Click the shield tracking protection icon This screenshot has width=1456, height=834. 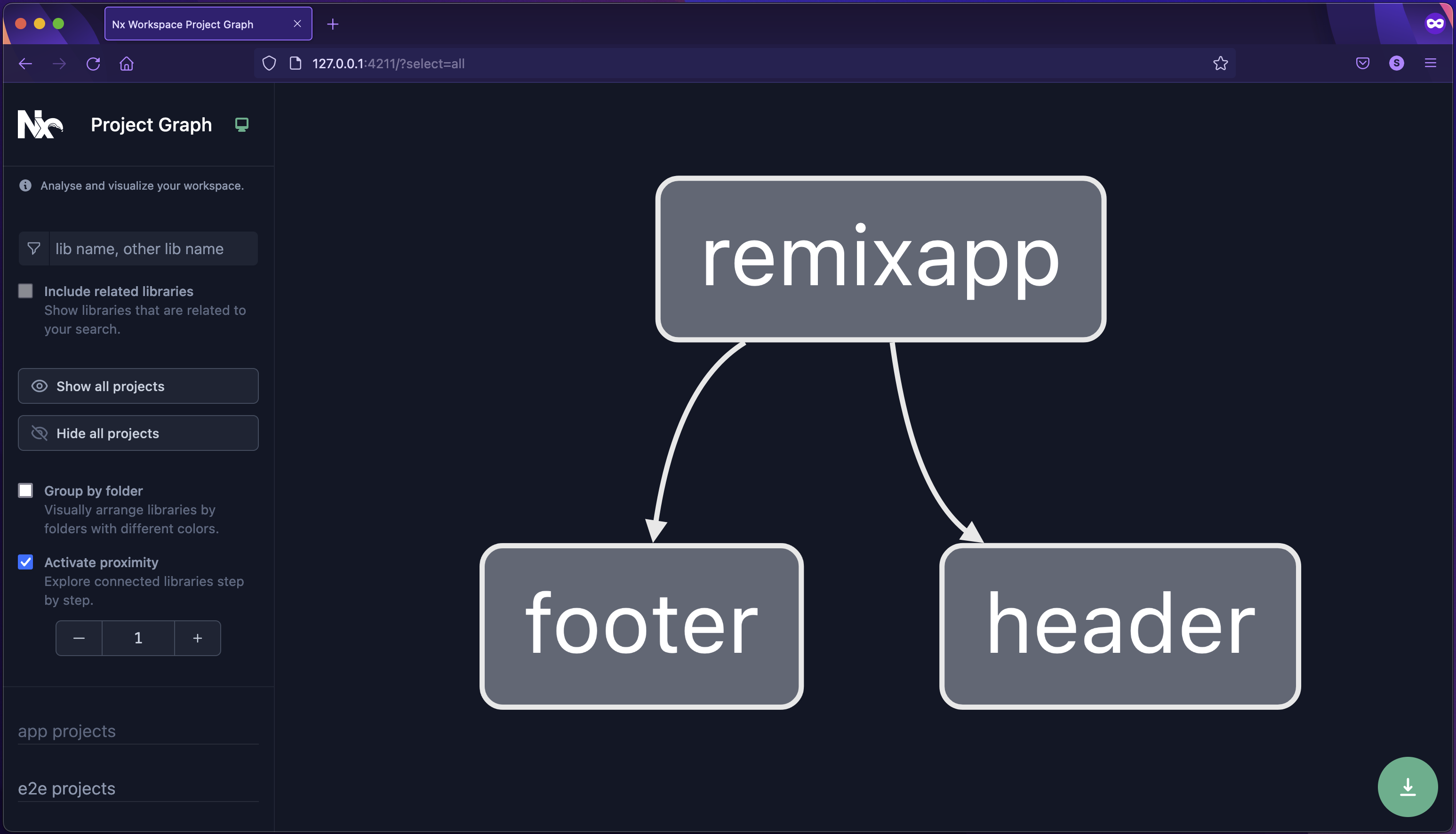[x=269, y=64]
